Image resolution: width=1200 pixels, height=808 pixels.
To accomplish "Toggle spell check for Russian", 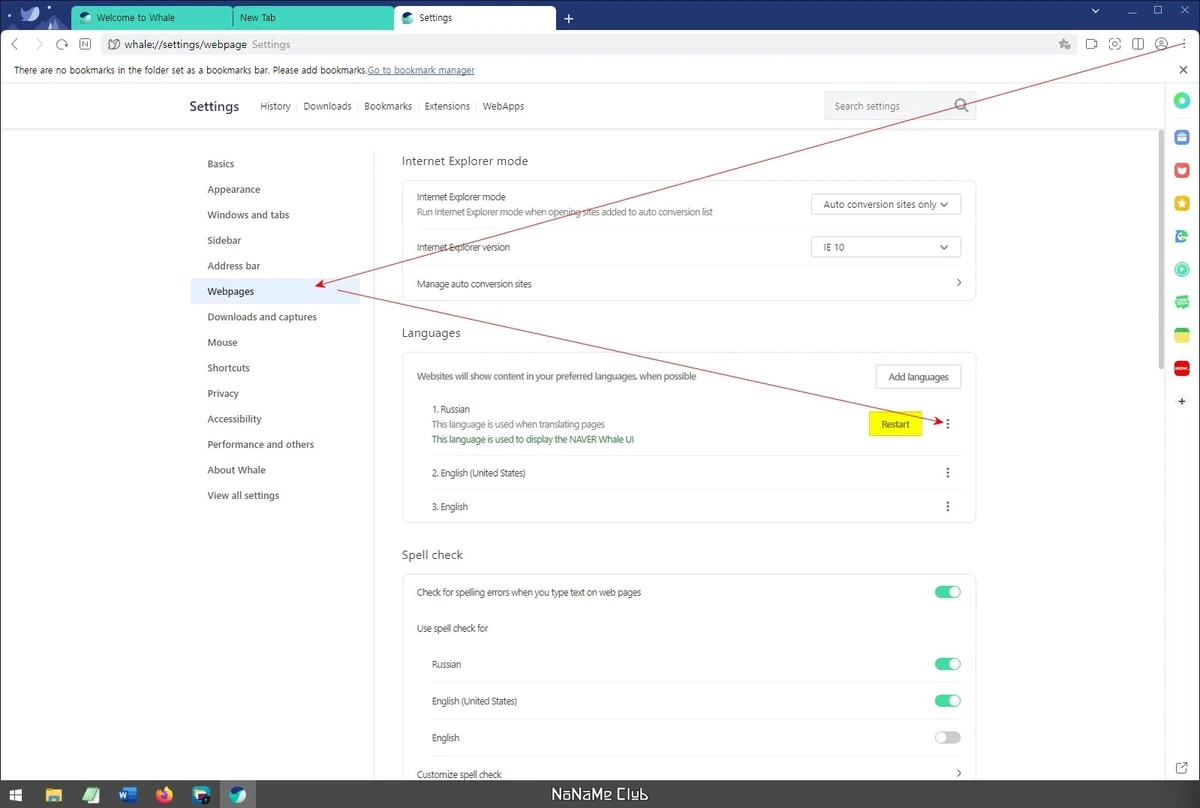I will (x=947, y=664).
